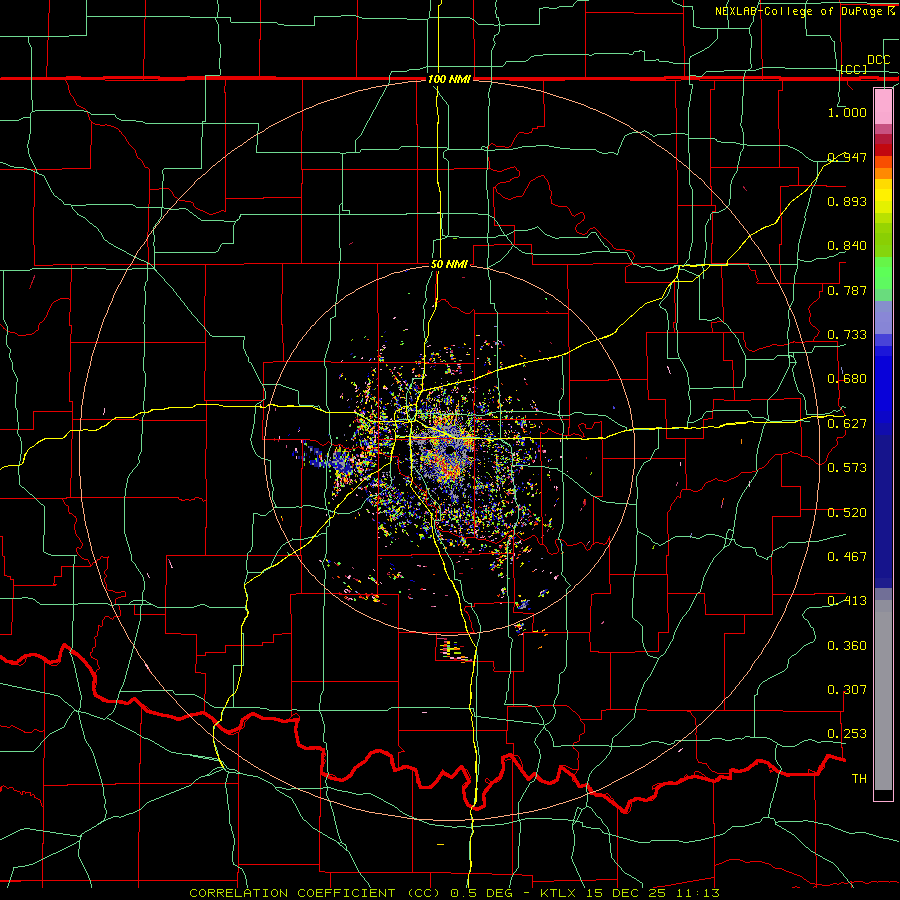Screen dimensions: 900x900
Task: Select the 0.307 scale value
Action: coord(847,690)
